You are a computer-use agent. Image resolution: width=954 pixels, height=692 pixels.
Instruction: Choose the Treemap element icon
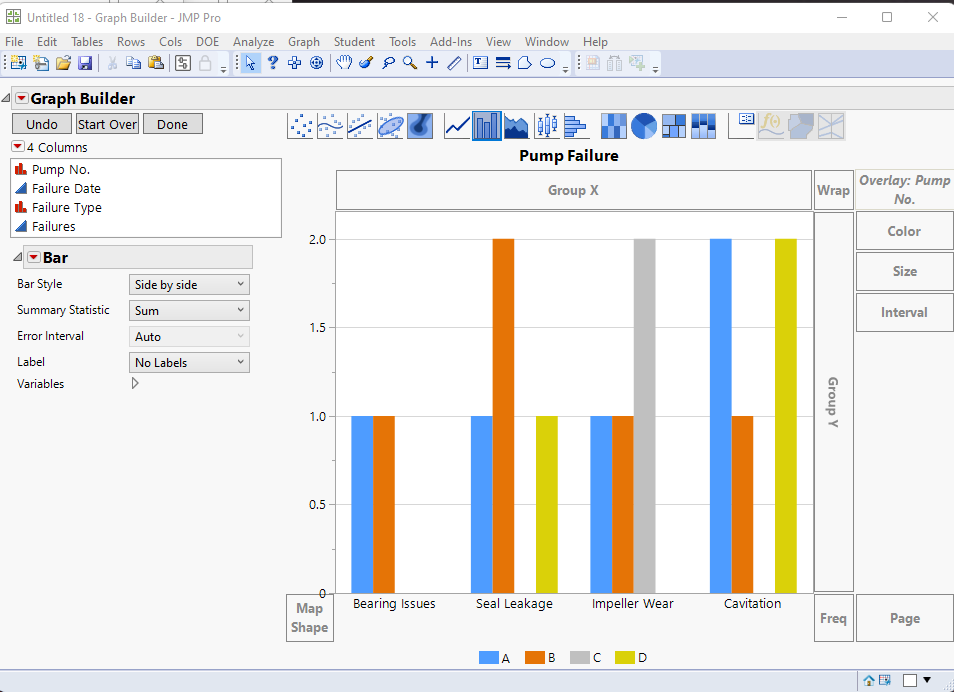674,126
